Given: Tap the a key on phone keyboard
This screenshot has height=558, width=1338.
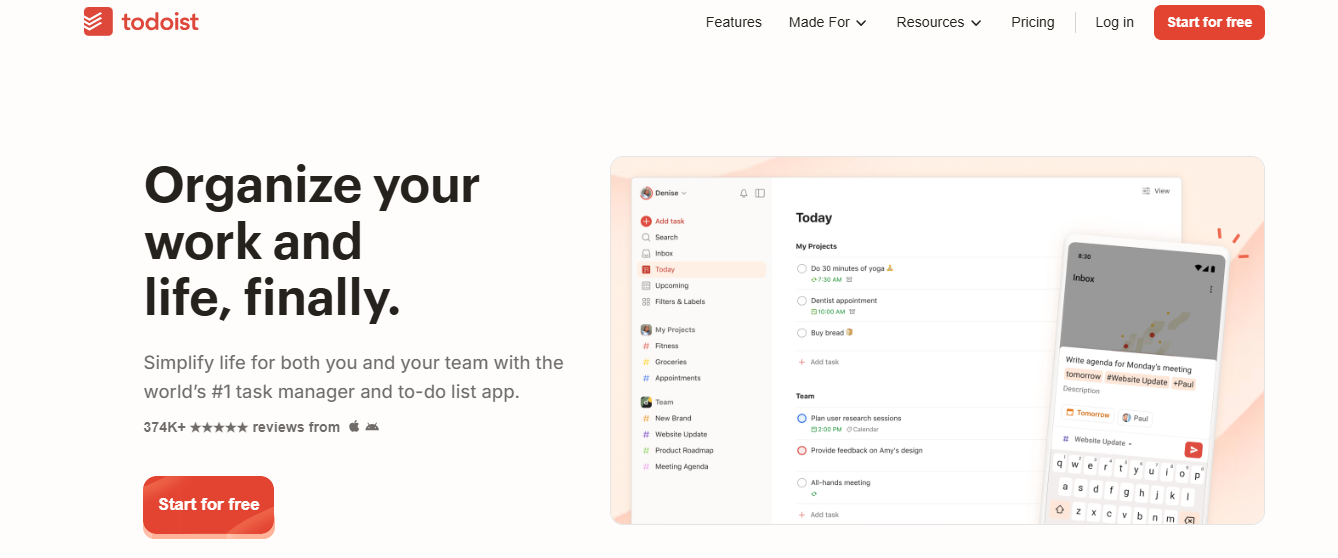Looking at the screenshot, I should 1067,486.
